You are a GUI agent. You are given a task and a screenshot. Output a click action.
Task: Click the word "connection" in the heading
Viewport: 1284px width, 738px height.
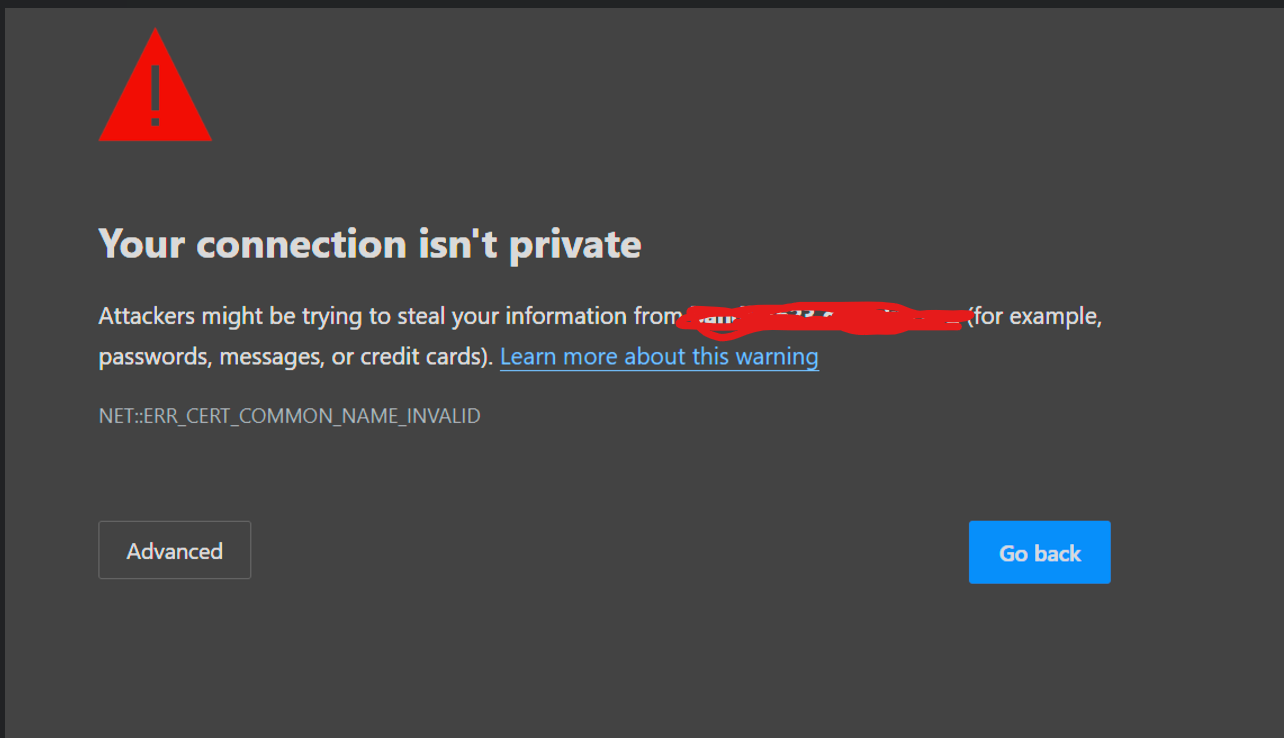tap(300, 244)
